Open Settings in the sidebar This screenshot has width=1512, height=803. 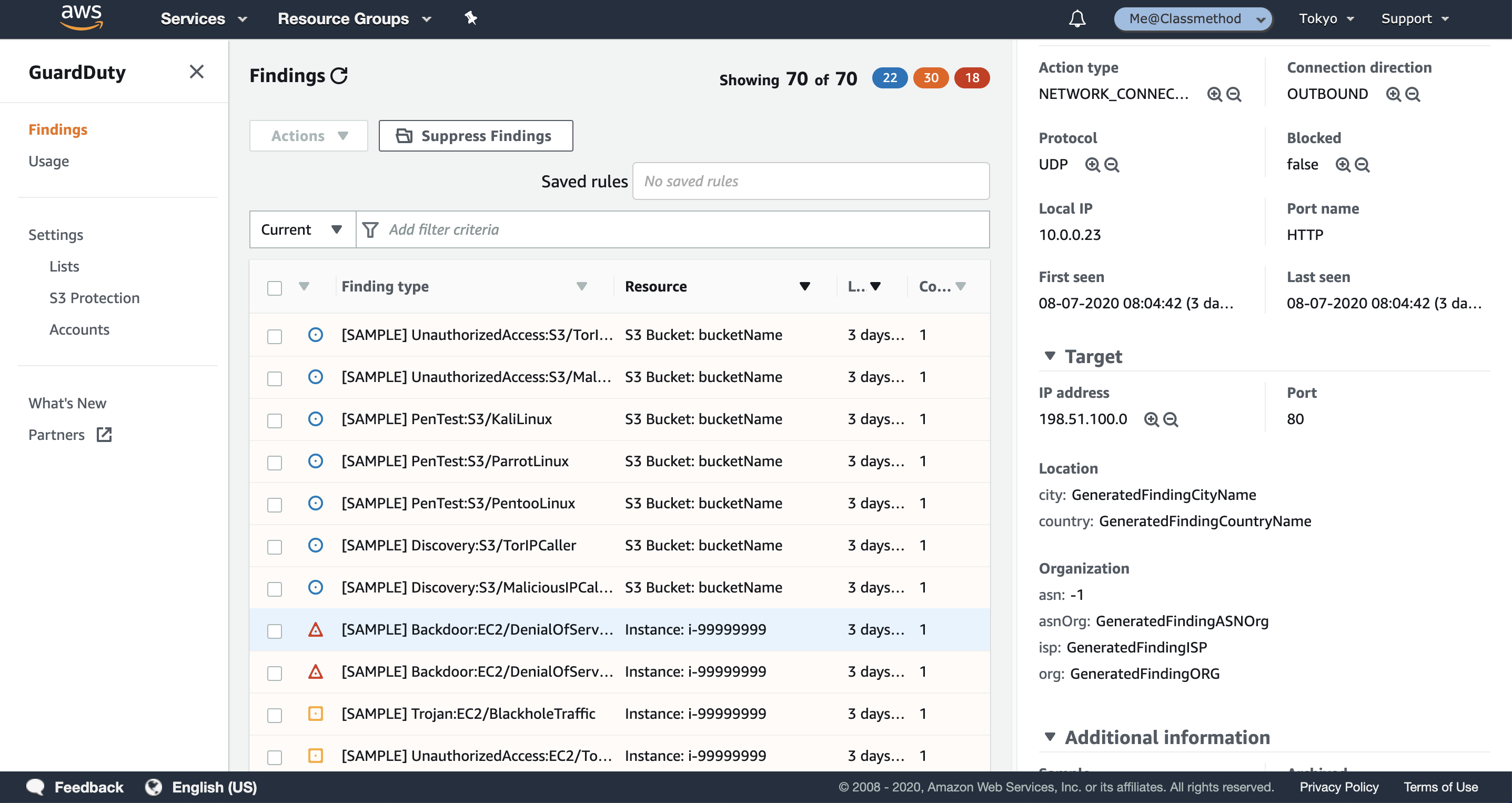55,235
